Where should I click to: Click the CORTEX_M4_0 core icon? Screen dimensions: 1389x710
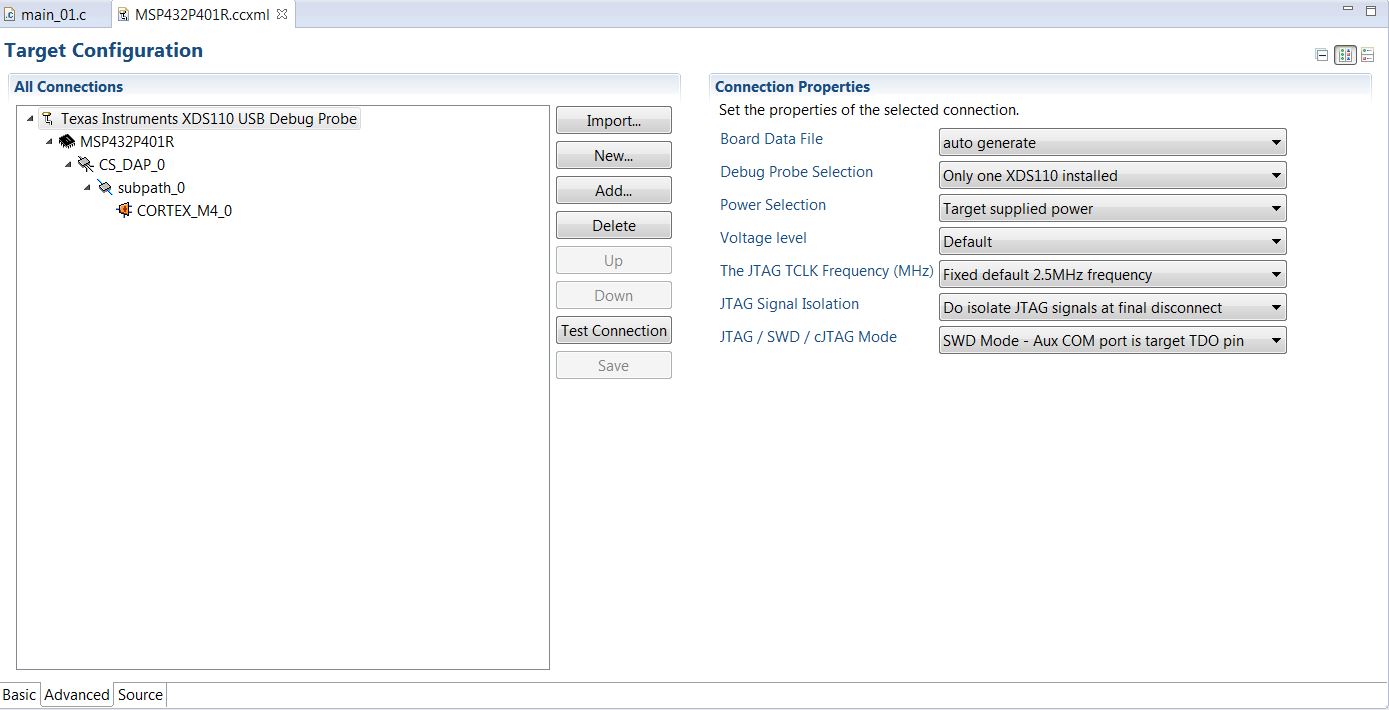[124, 211]
